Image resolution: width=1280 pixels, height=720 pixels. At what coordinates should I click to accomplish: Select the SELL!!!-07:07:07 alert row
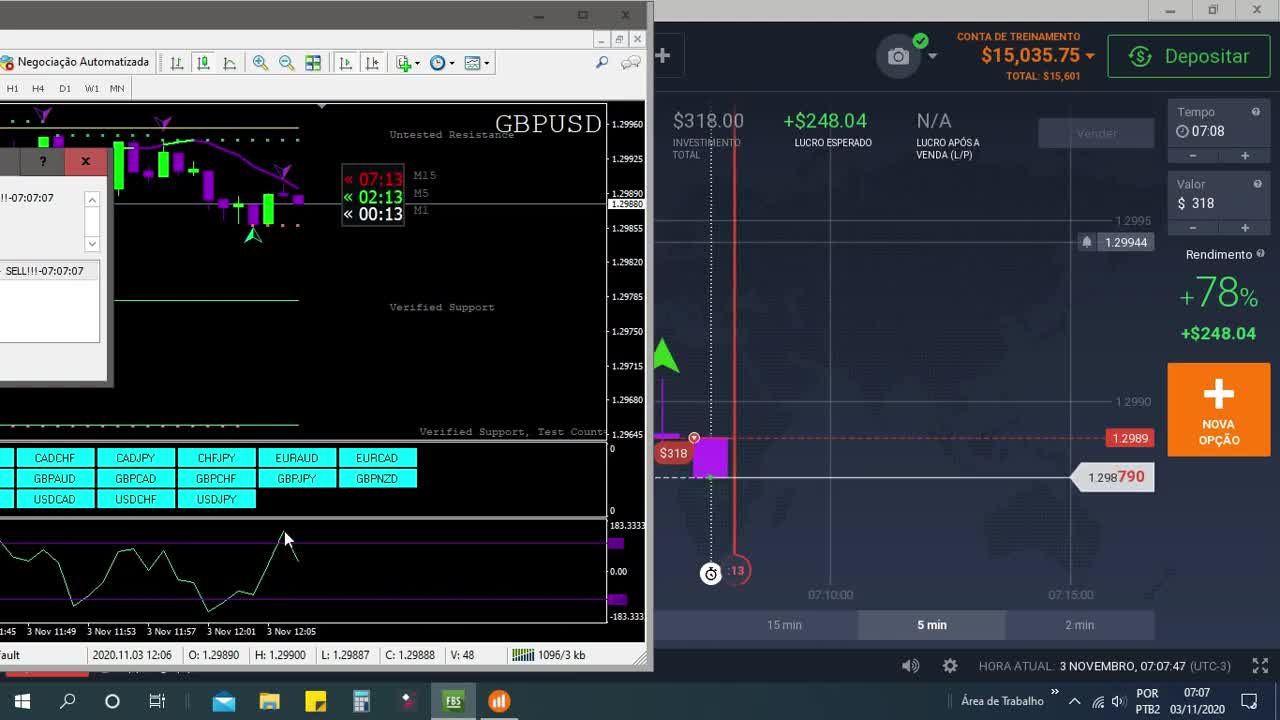49,271
